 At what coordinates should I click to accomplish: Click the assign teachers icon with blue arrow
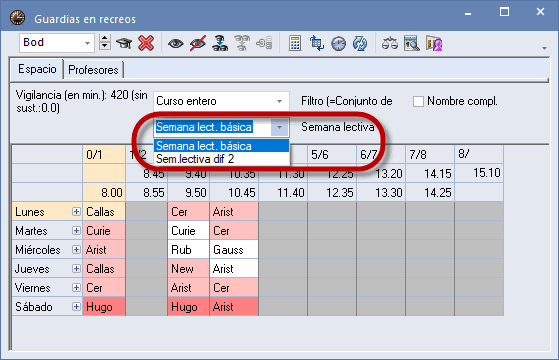[x=220, y=43]
